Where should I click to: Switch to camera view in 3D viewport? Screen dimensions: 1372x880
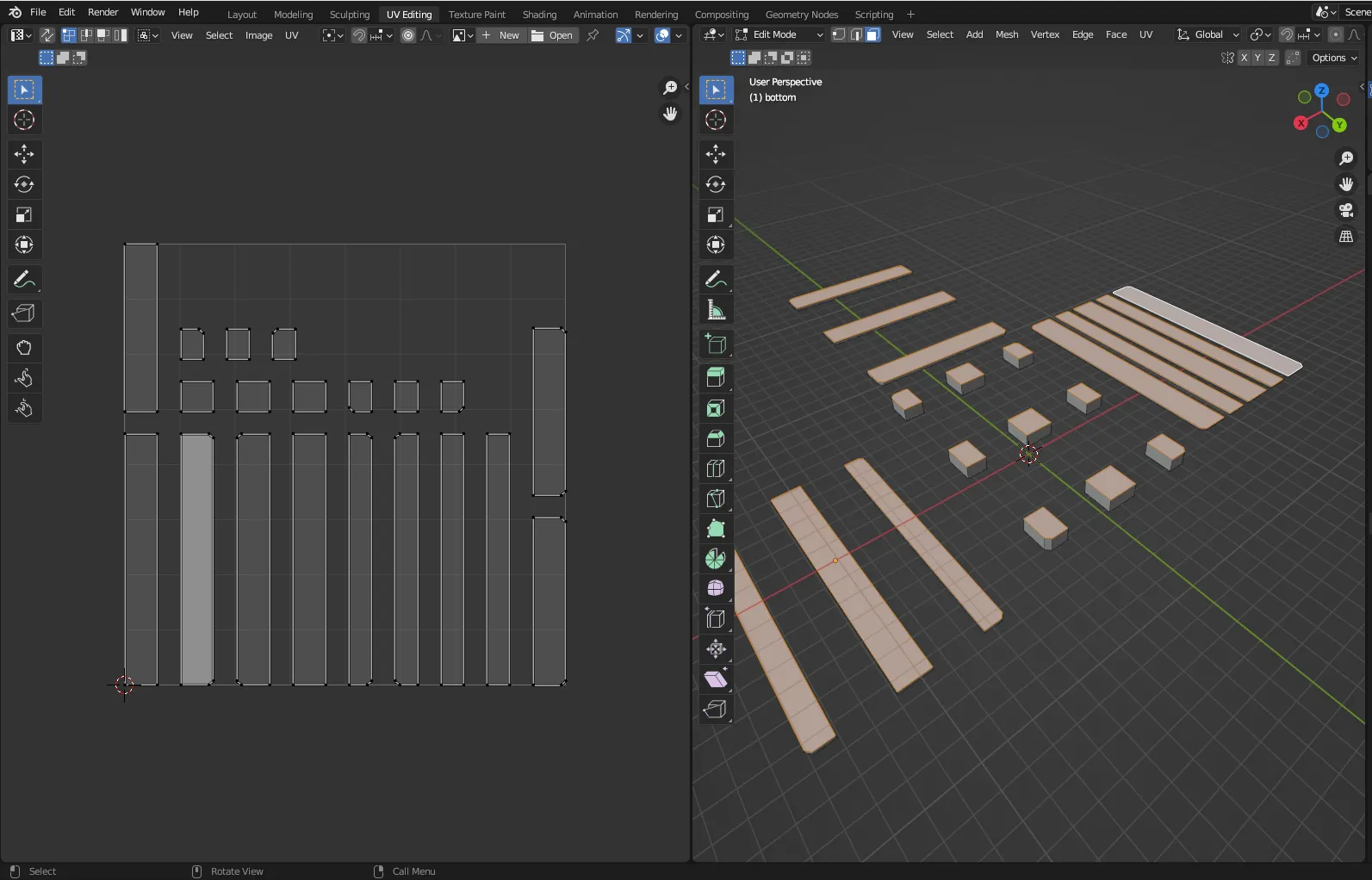tap(1345, 210)
